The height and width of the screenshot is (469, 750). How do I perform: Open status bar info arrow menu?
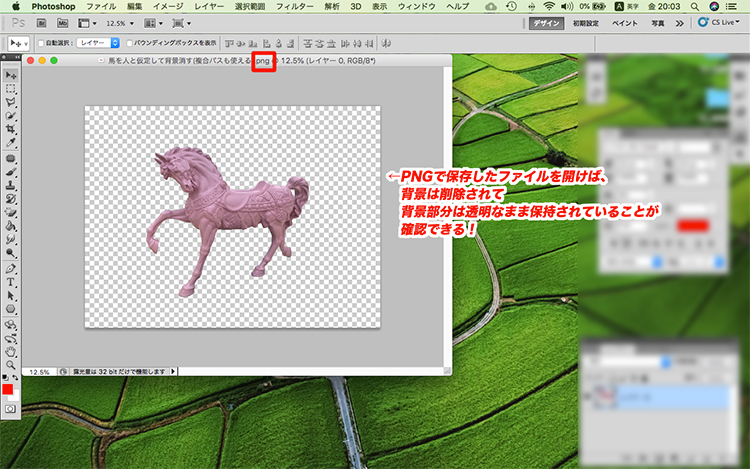click(x=173, y=371)
